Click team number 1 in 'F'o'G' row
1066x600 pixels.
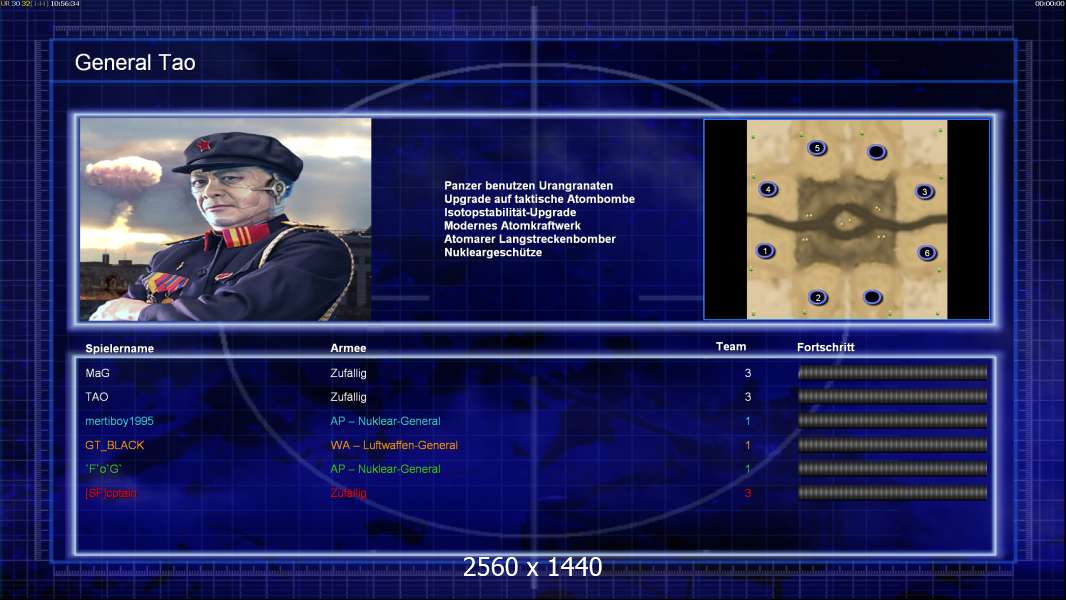748,469
